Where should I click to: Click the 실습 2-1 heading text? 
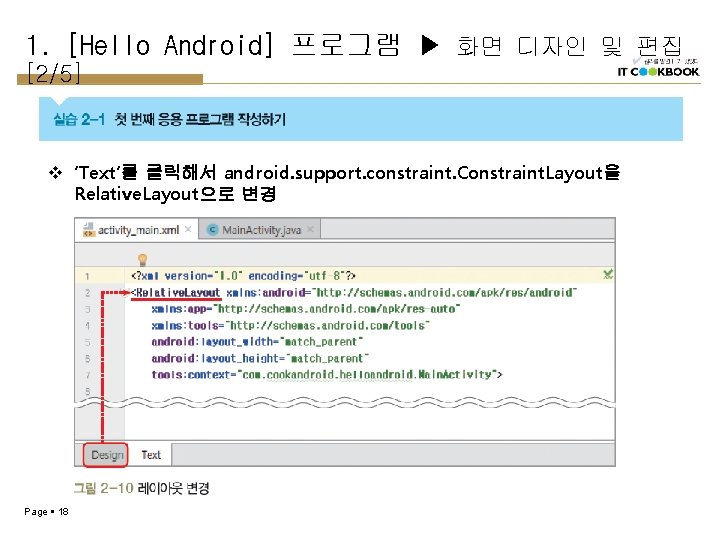[169, 119]
